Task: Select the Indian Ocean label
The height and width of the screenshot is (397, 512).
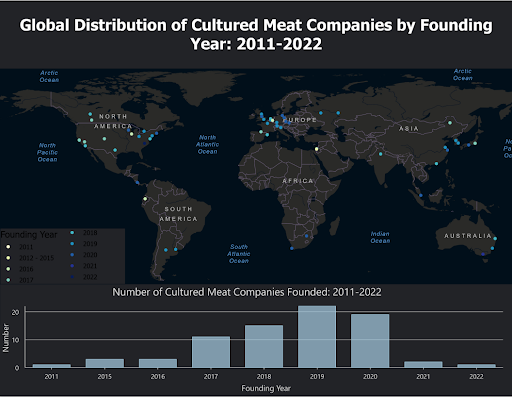Action: coord(380,237)
